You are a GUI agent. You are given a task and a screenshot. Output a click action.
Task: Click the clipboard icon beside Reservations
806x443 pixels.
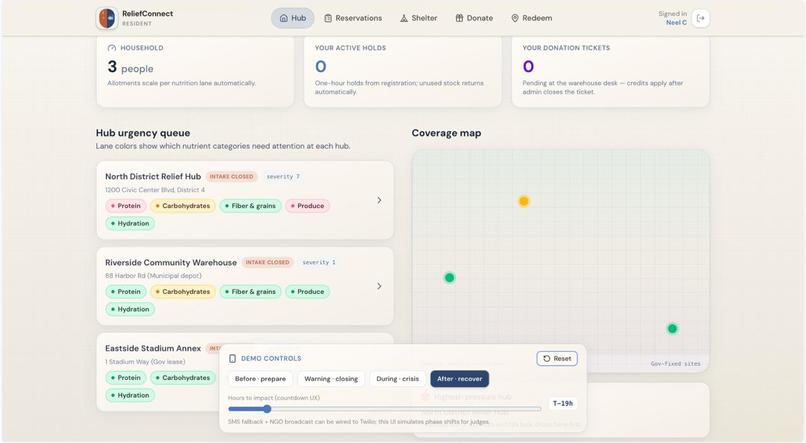[x=328, y=18]
